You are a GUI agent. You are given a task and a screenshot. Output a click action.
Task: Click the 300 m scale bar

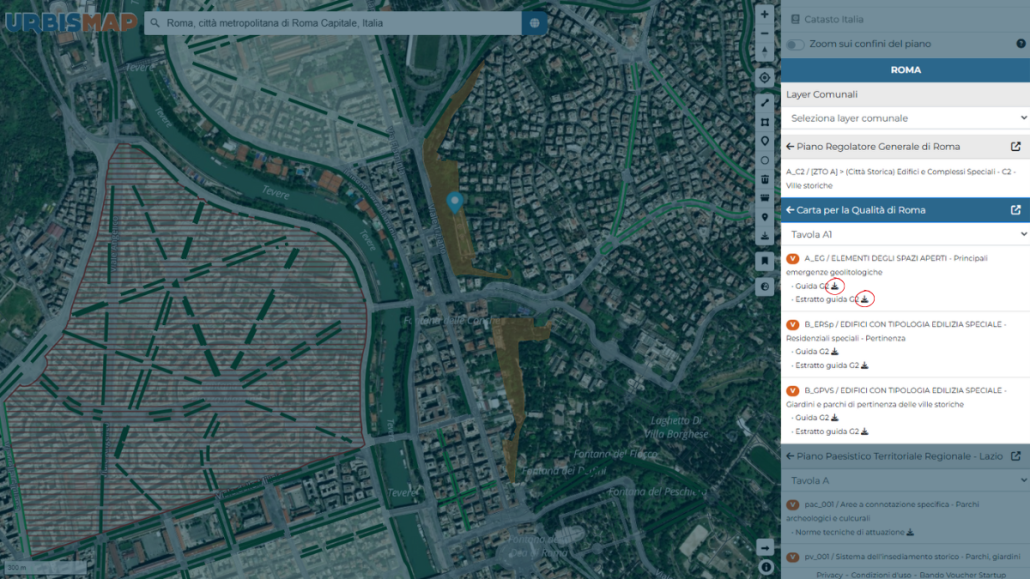coord(45,568)
